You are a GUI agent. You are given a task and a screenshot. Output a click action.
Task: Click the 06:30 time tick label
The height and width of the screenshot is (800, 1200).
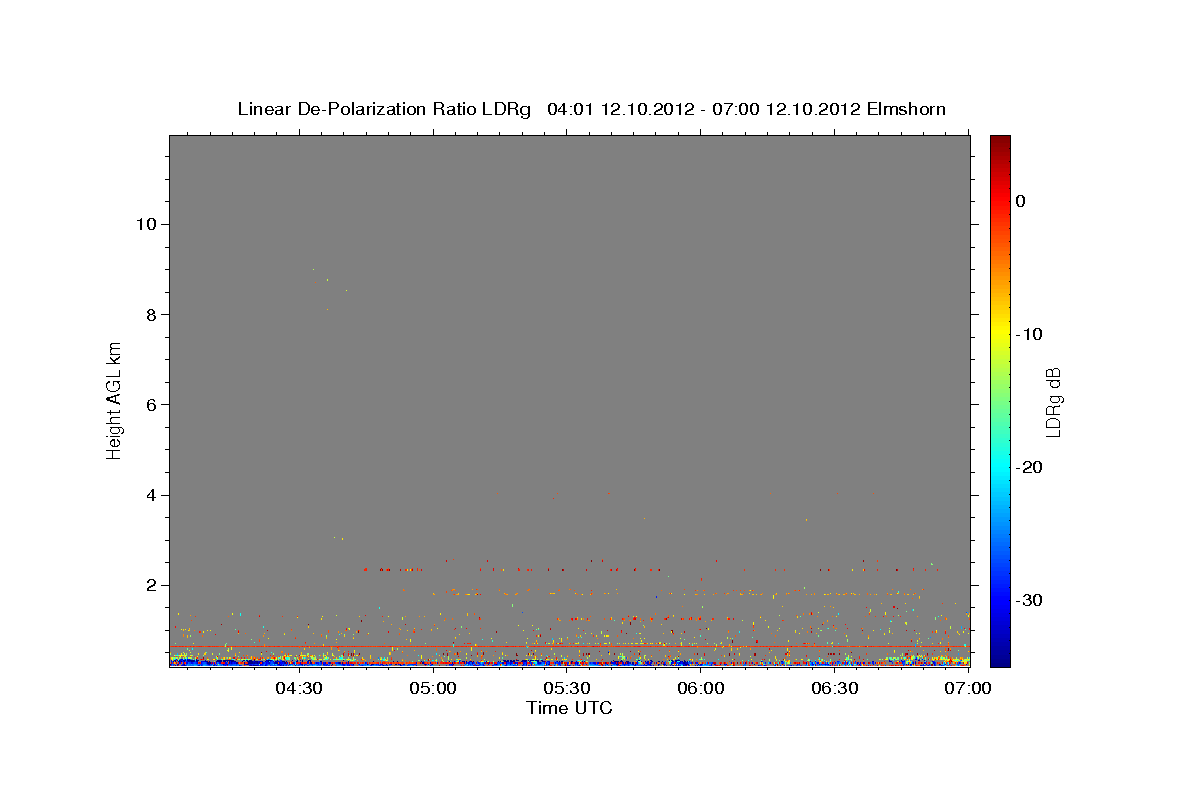point(835,688)
